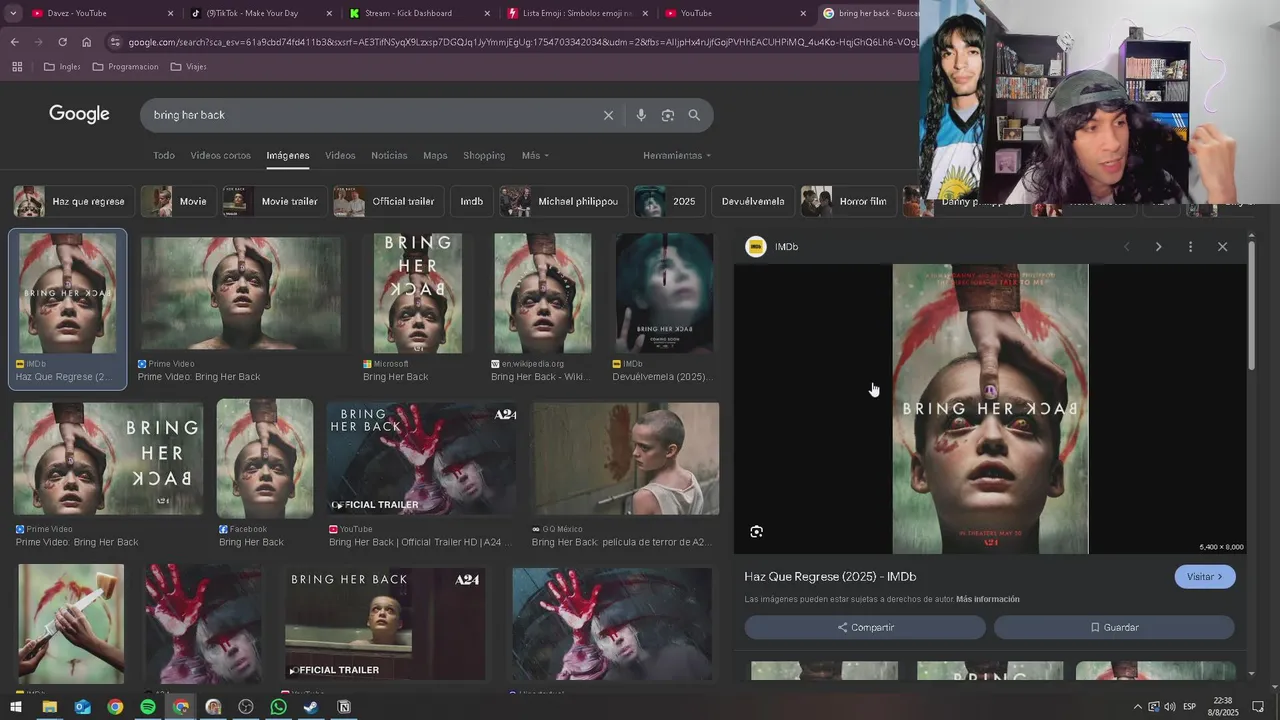Click the Google logo

tap(79, 114)
